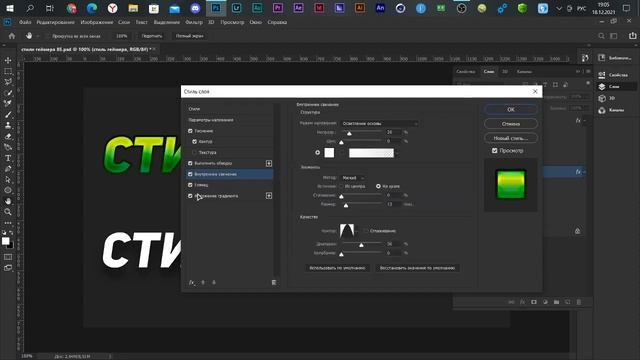Click OK in Layer Style dialog
Image resolution: width=640 pixels, height=360 pixels.
tap(511, 109)
